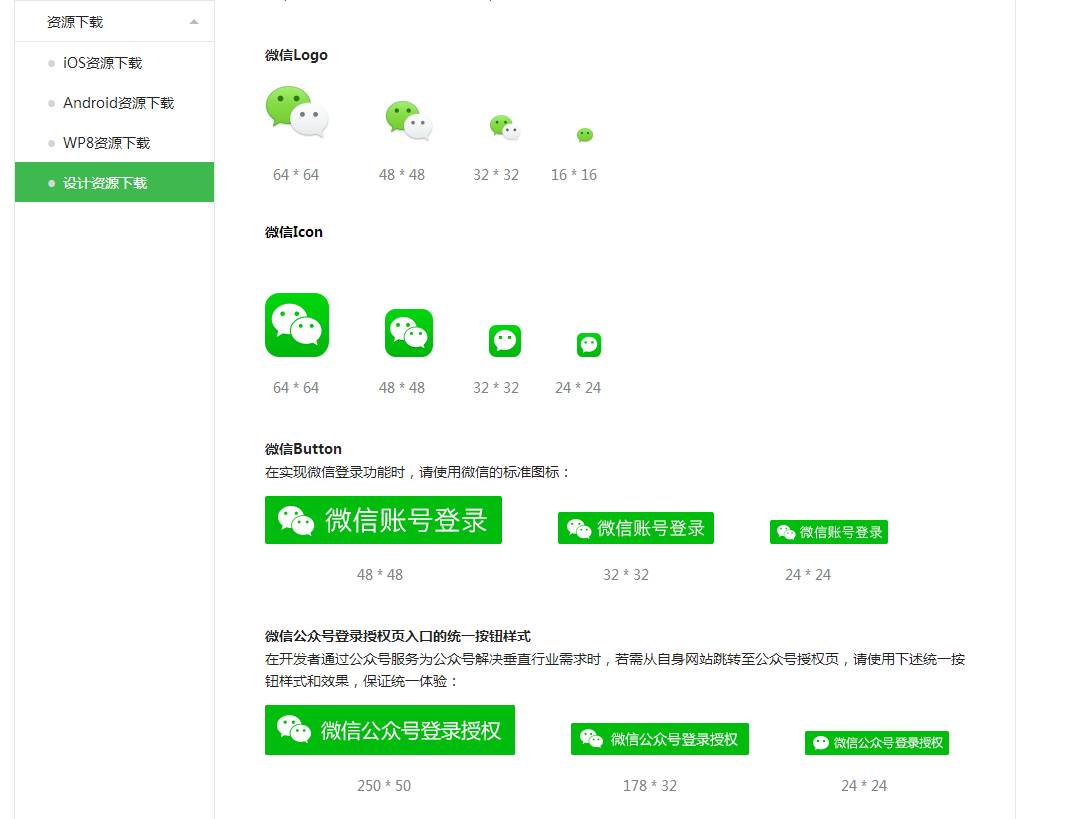Click the 178 * 32 微信公众号登录授权 button
The width and height of the screenshot is (1066, 819).
point(659,739)
